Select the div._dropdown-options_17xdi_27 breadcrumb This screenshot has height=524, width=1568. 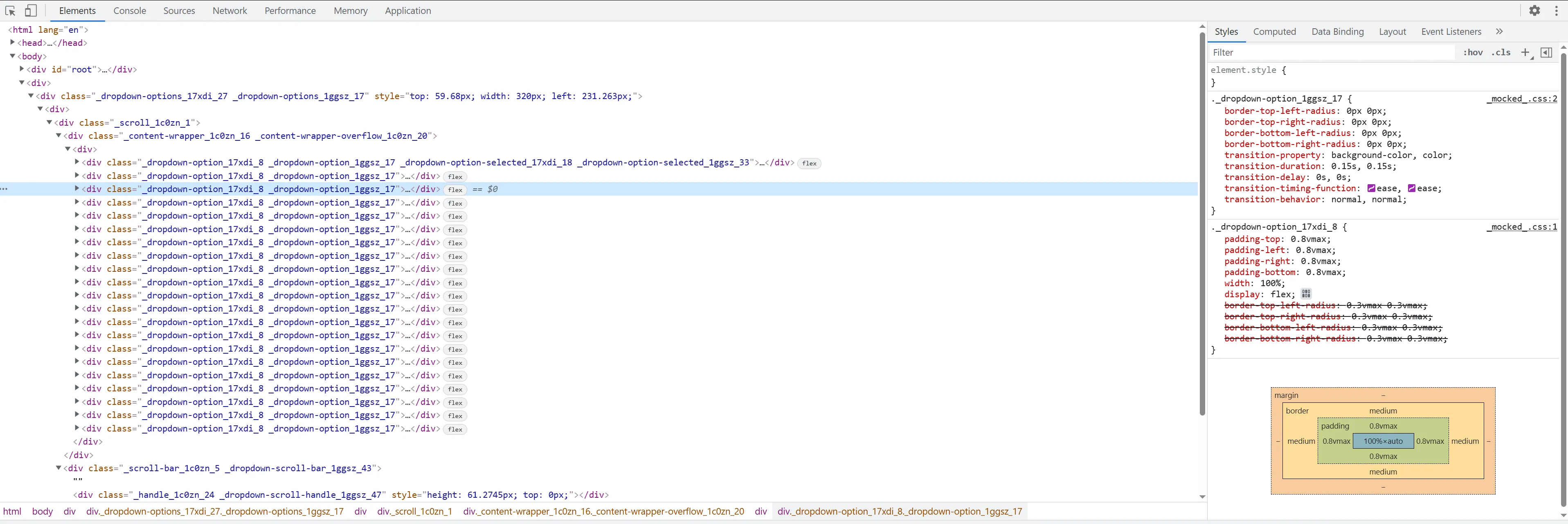215,511
